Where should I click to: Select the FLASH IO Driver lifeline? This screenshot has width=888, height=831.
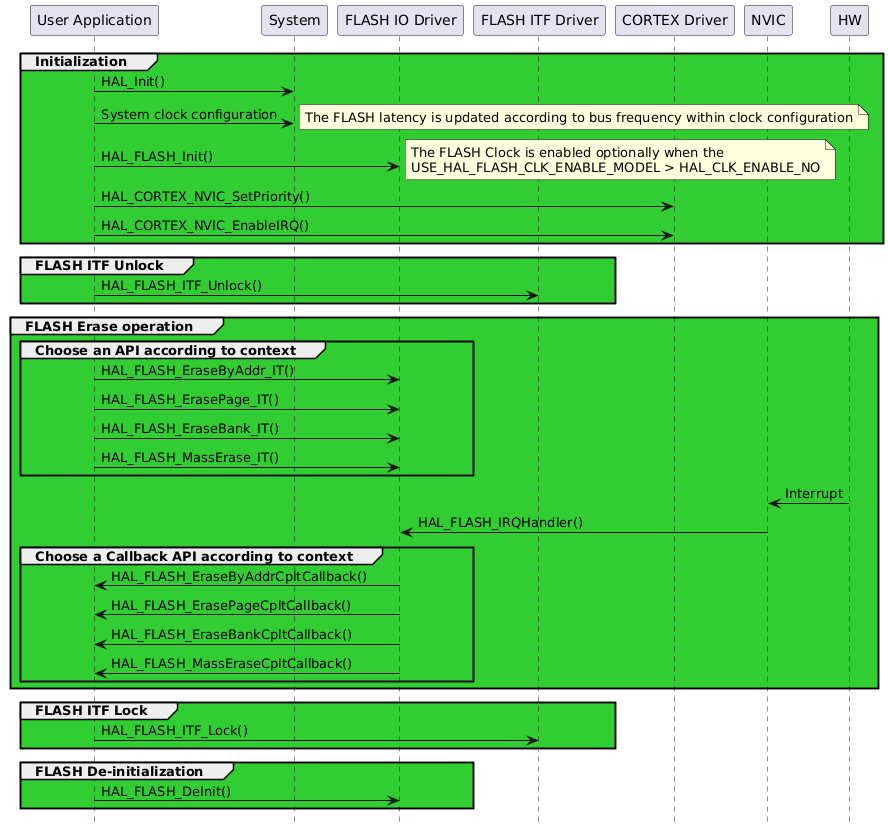click(399, 20)
